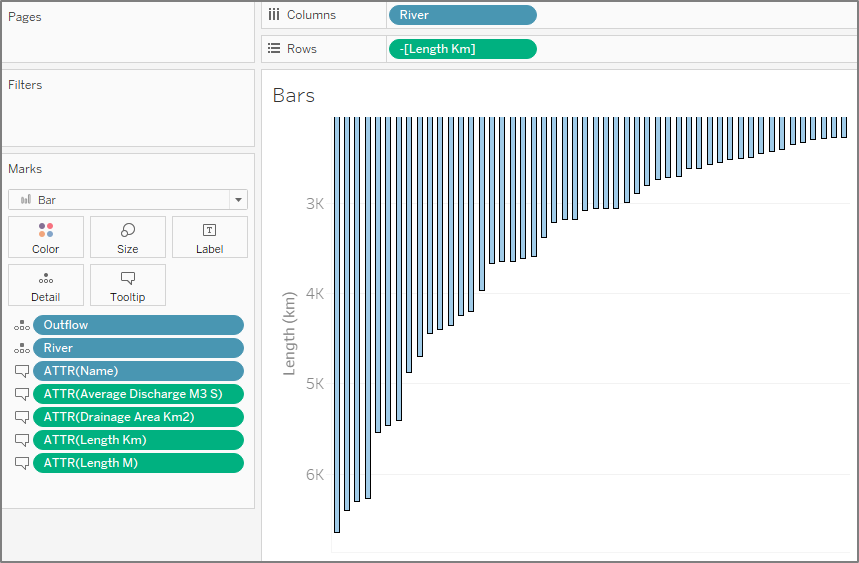
Task: Open the Tooltip editor button
Action: tap(128, 285)
